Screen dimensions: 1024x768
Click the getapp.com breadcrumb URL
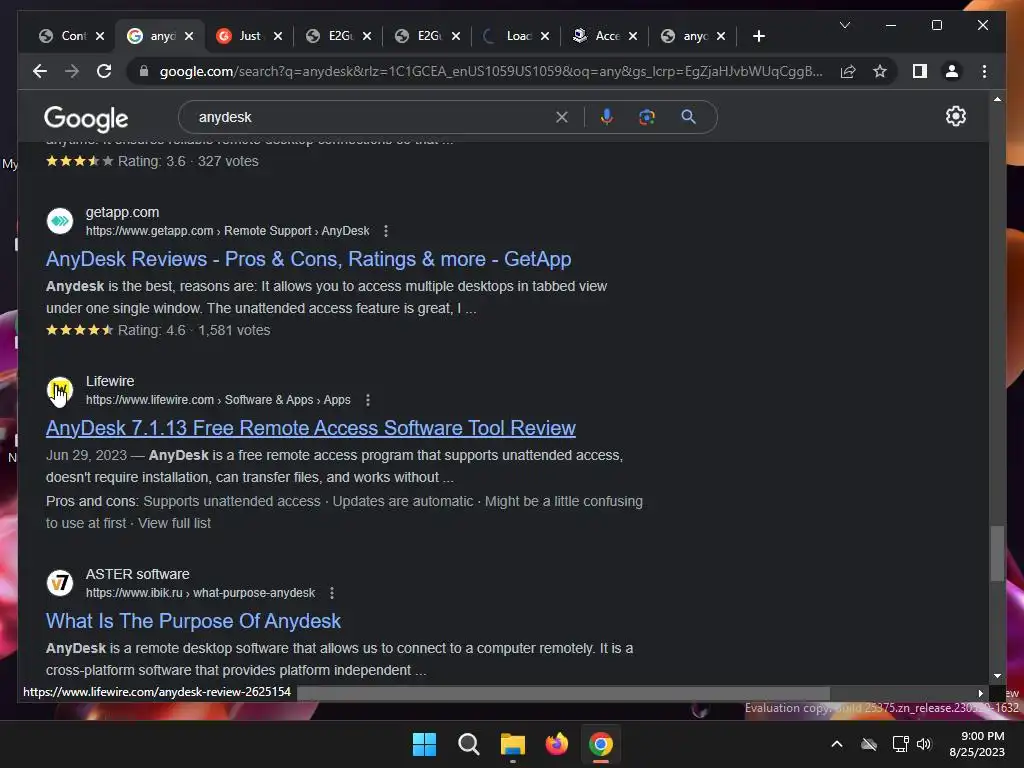click(227, 231)
